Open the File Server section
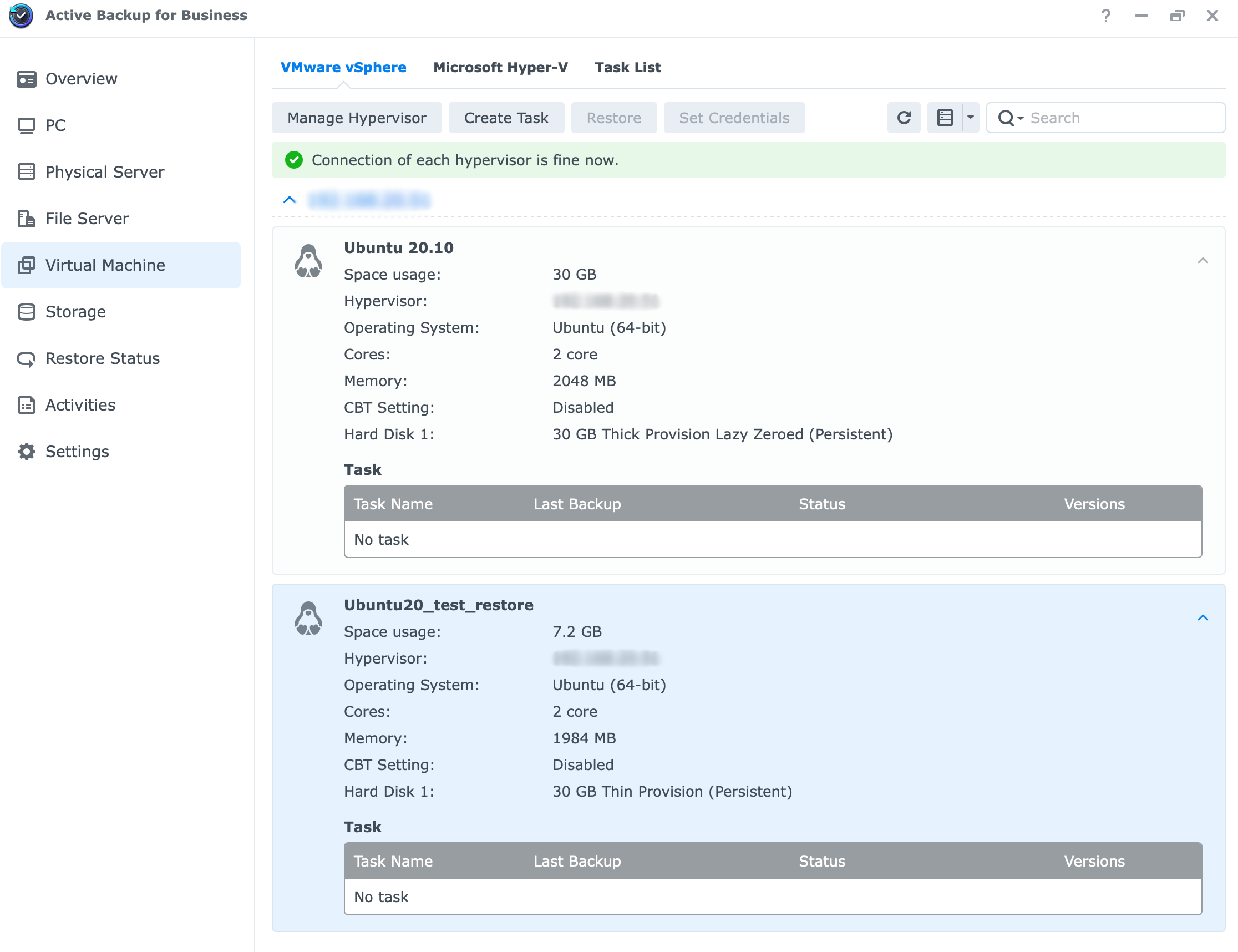 (x=121, y=218)
